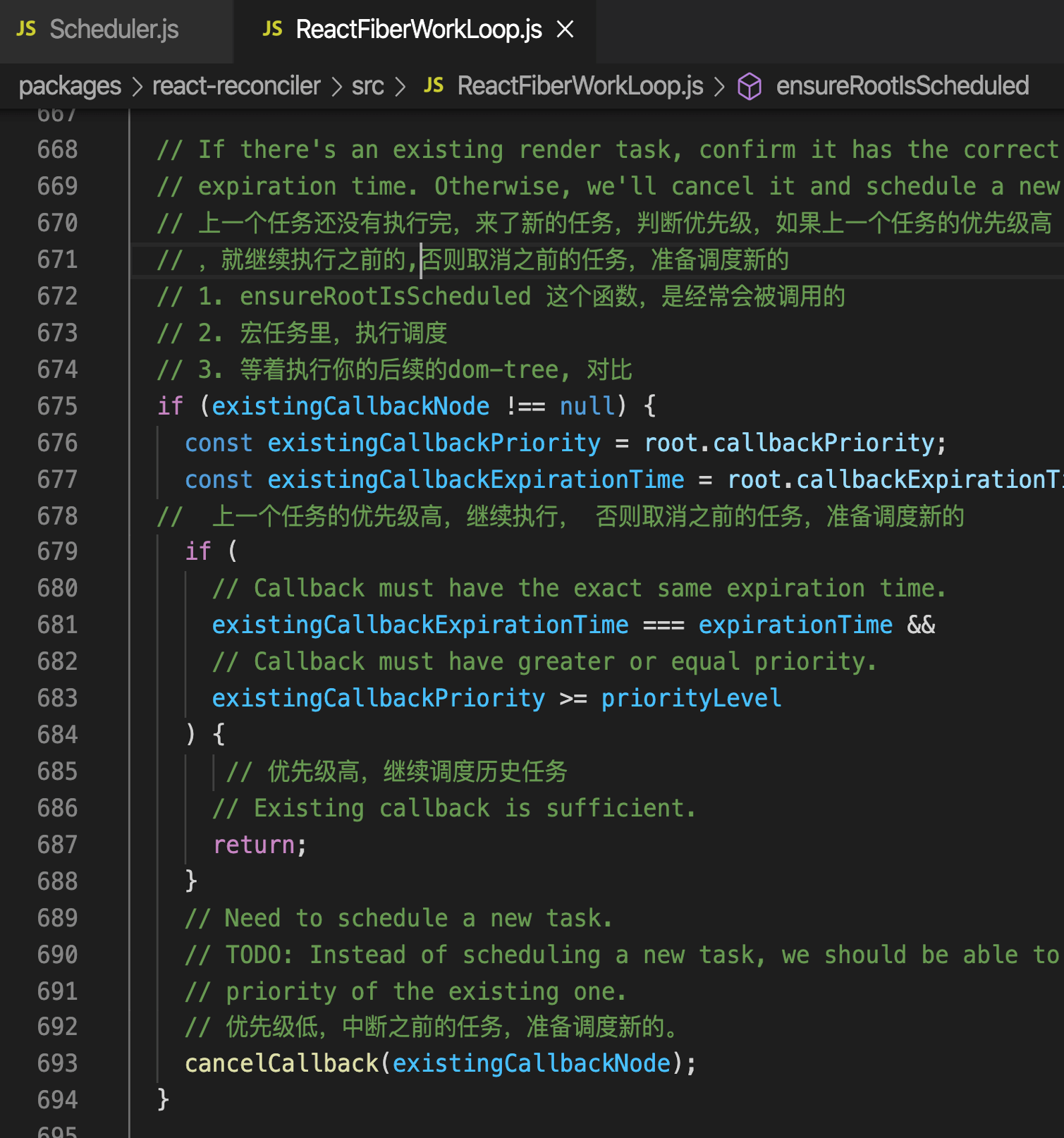1064x1138 pixels.
Task: Click the null keyword on line 675
Action: tap(587, 406)
